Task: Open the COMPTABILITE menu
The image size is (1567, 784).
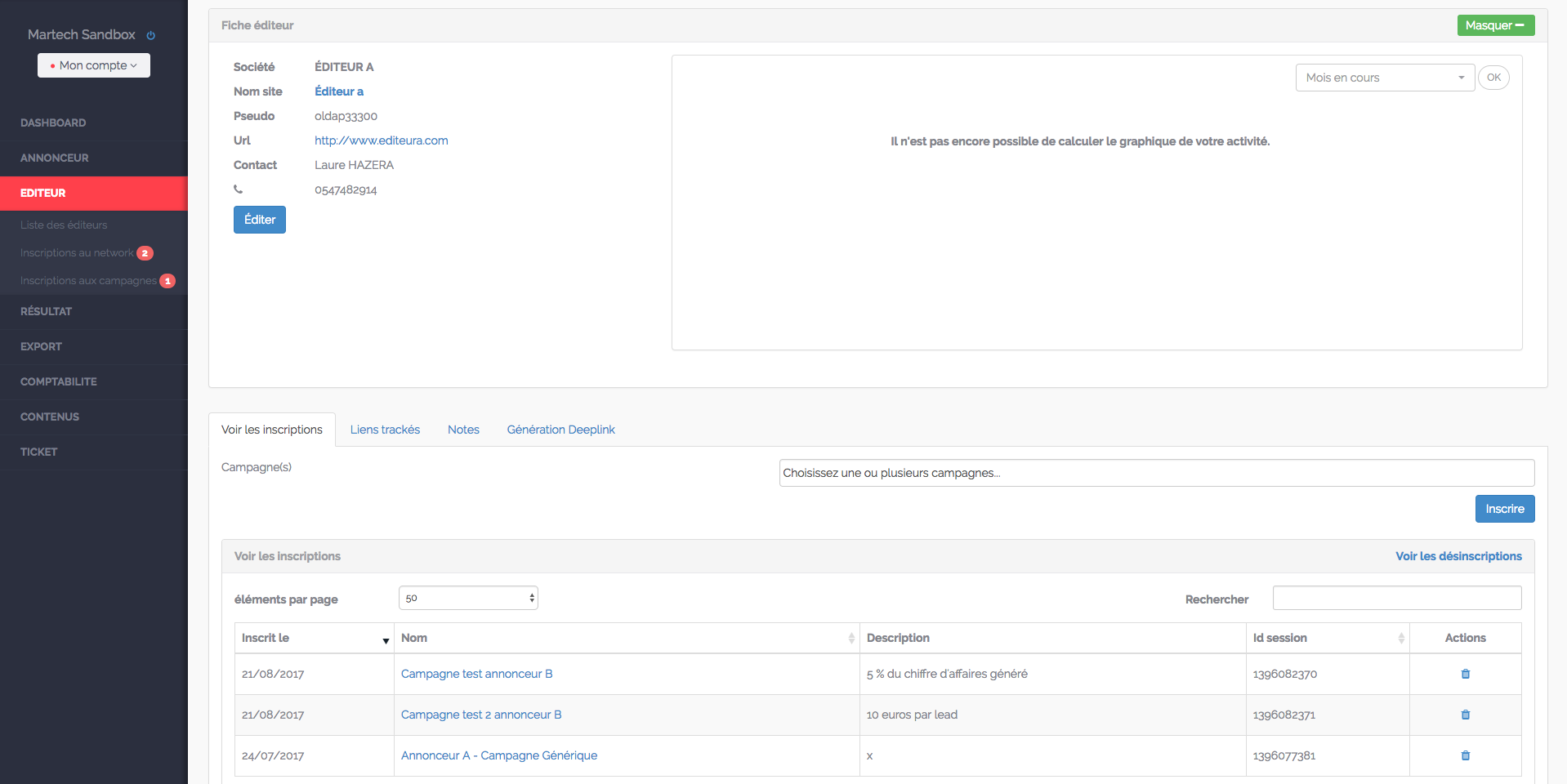Action: coord(59,381)
